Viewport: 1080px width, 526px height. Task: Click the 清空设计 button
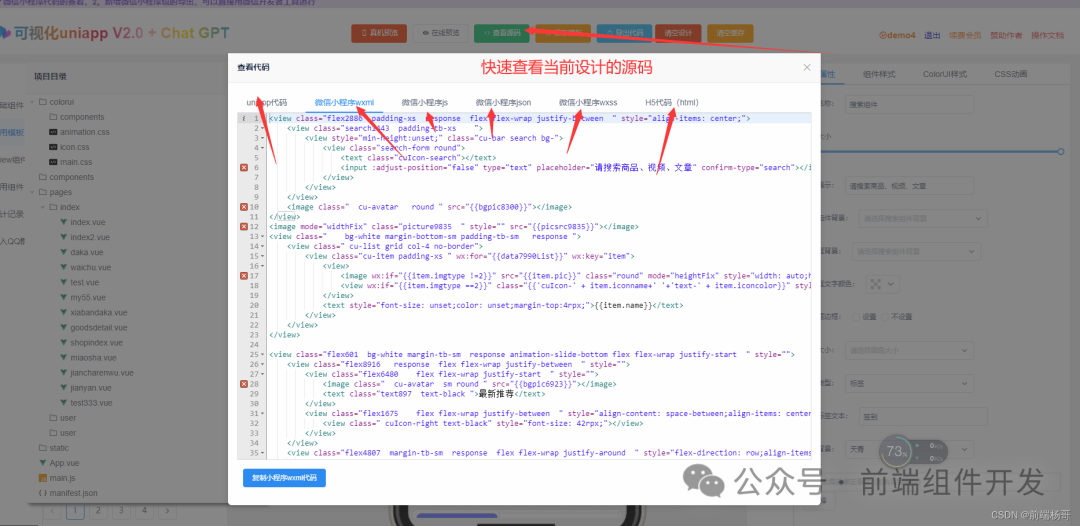(678, 33)
